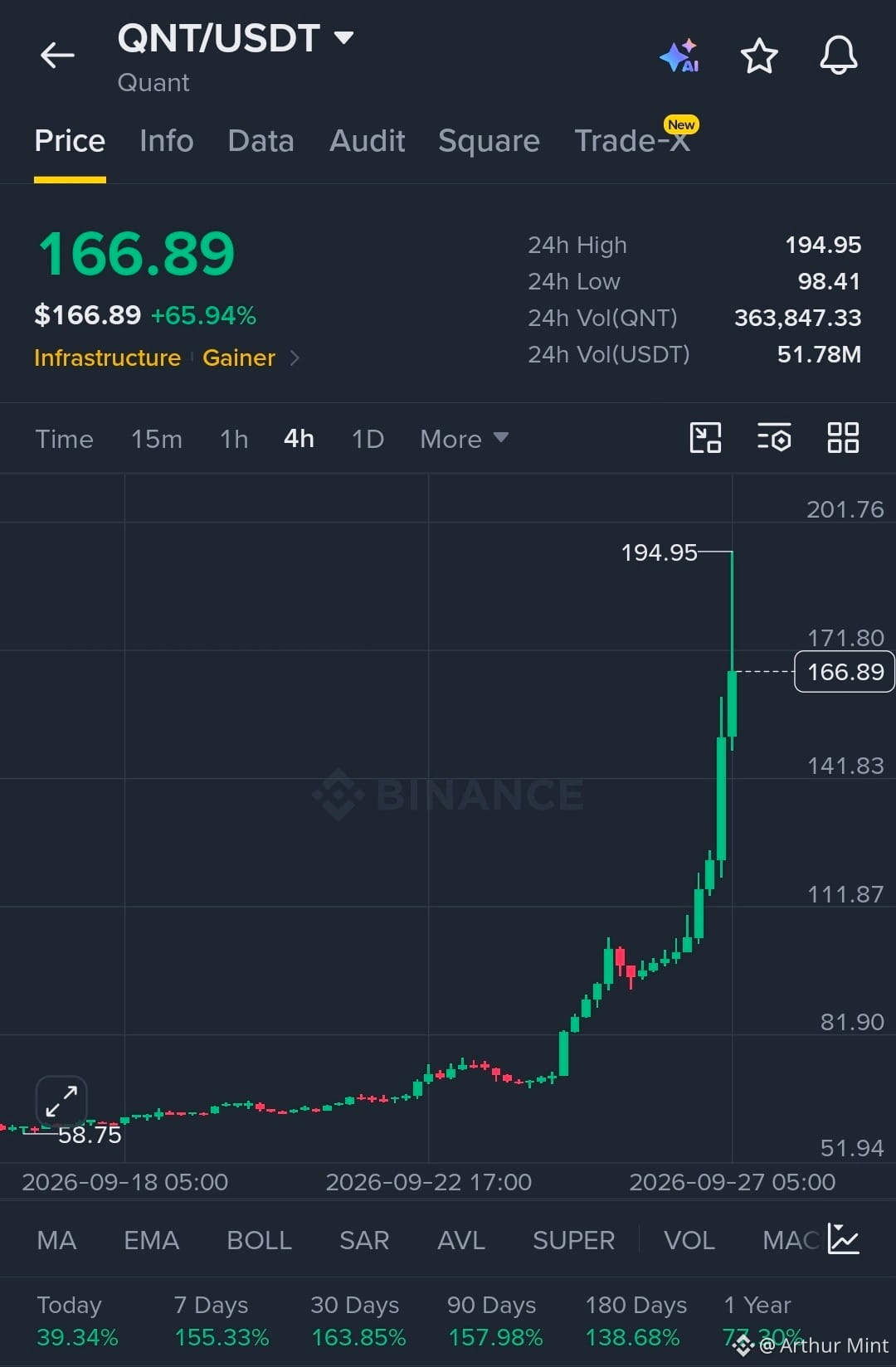896x1367 pixels.
Task: Add QNT/USDT to favorites star
Action: tap(759, 56)
